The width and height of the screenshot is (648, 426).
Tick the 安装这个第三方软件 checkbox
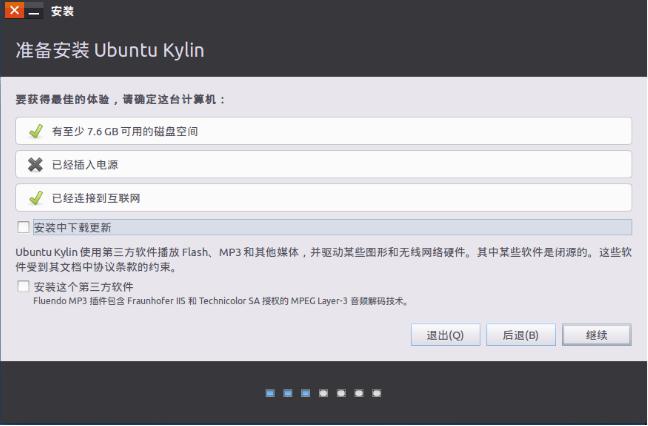[x=23, y=286]
